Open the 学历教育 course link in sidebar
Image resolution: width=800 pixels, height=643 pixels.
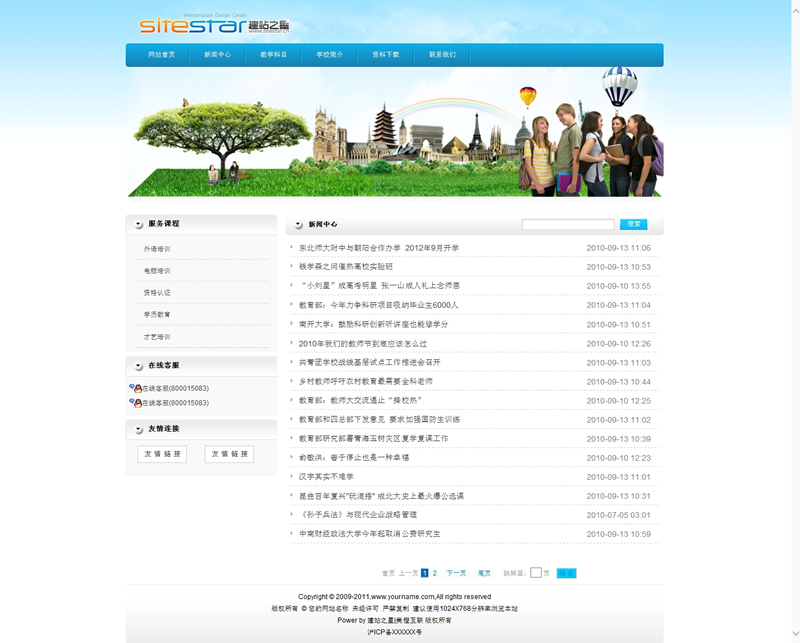coord(157,315)
